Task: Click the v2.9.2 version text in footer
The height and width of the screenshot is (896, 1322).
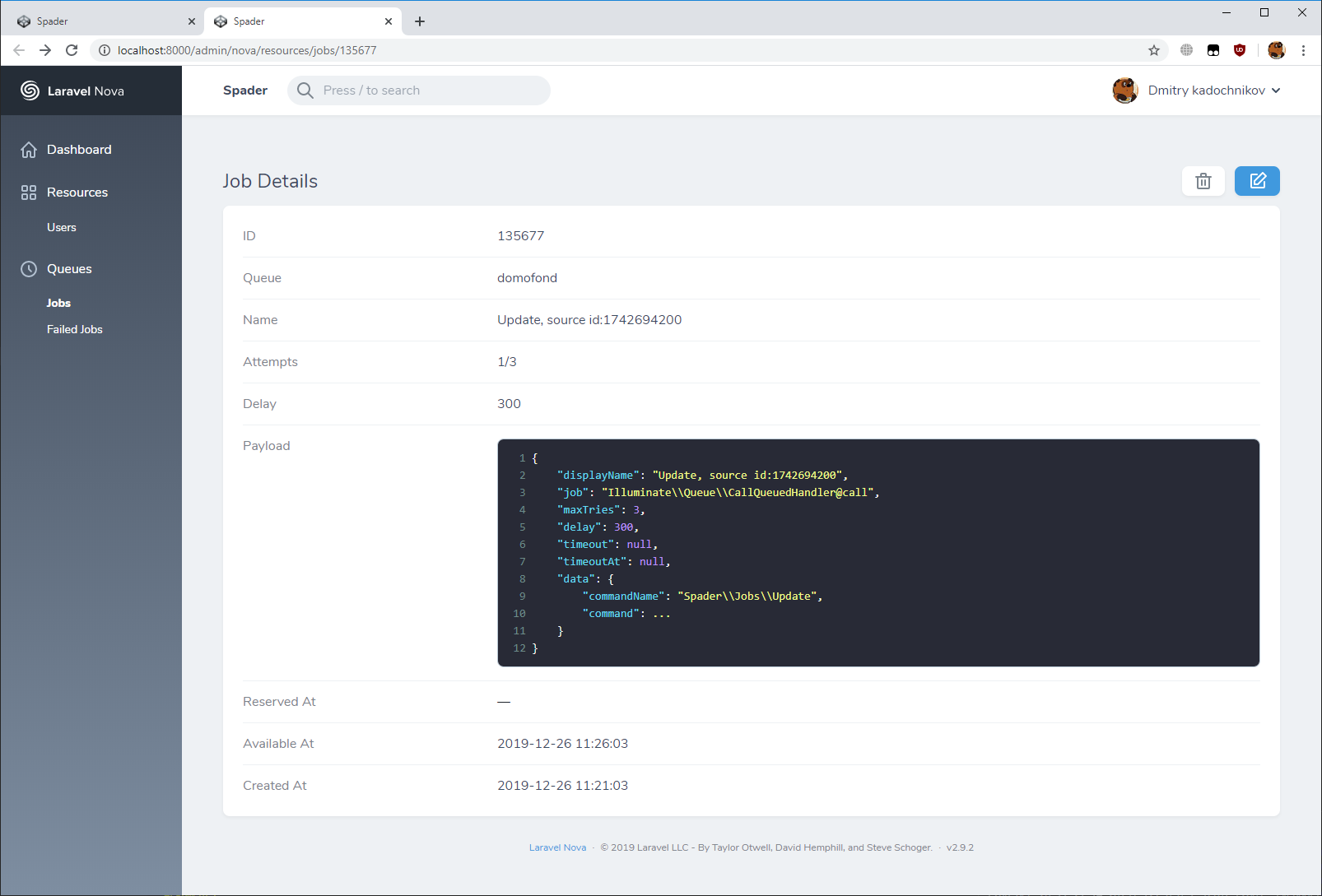Action: [x=960, y=847]
